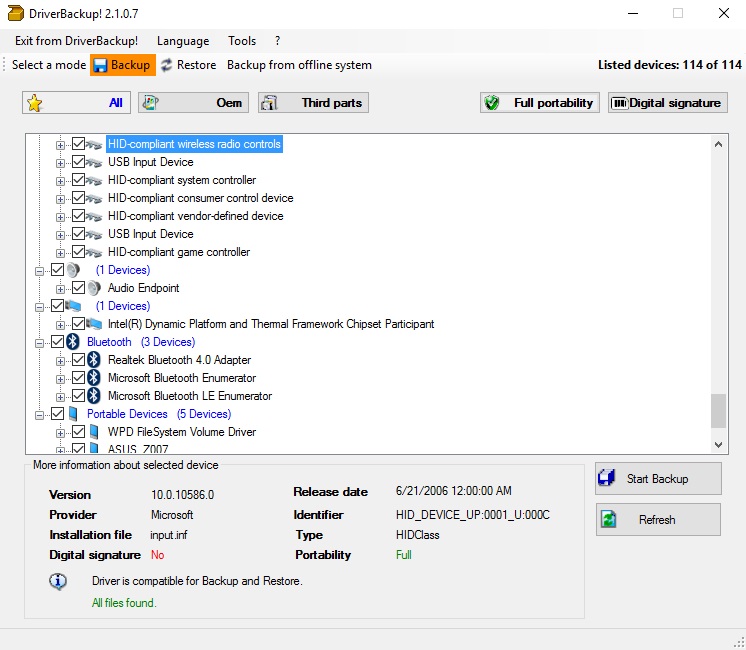The width and height of the screenshot is (746, 650).
Task: Uncheck HID-compliant wireless radio controls checkbox
Action: pyautogui.click(x=79, y=143)
